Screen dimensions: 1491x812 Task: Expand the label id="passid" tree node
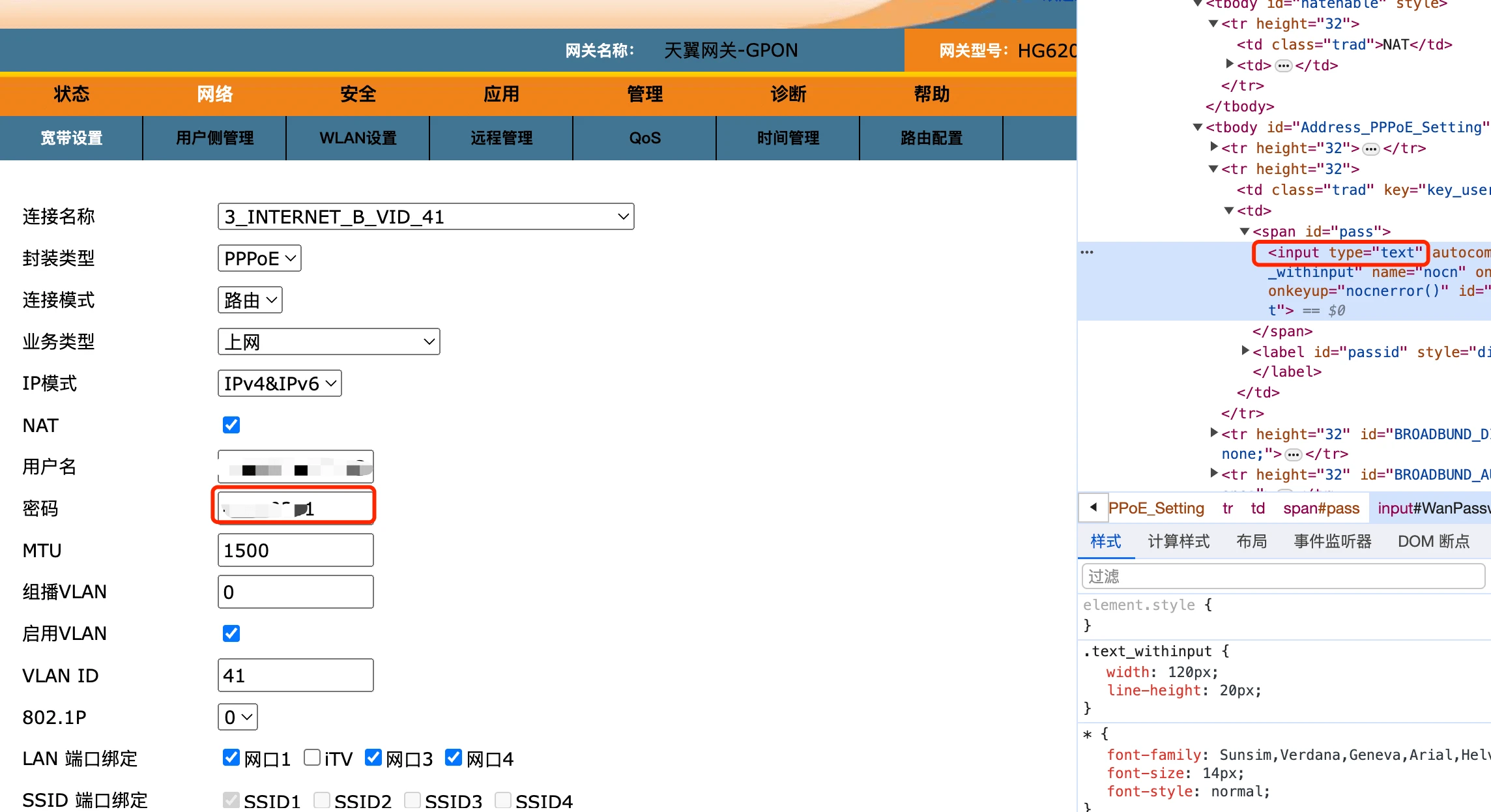1246,352
